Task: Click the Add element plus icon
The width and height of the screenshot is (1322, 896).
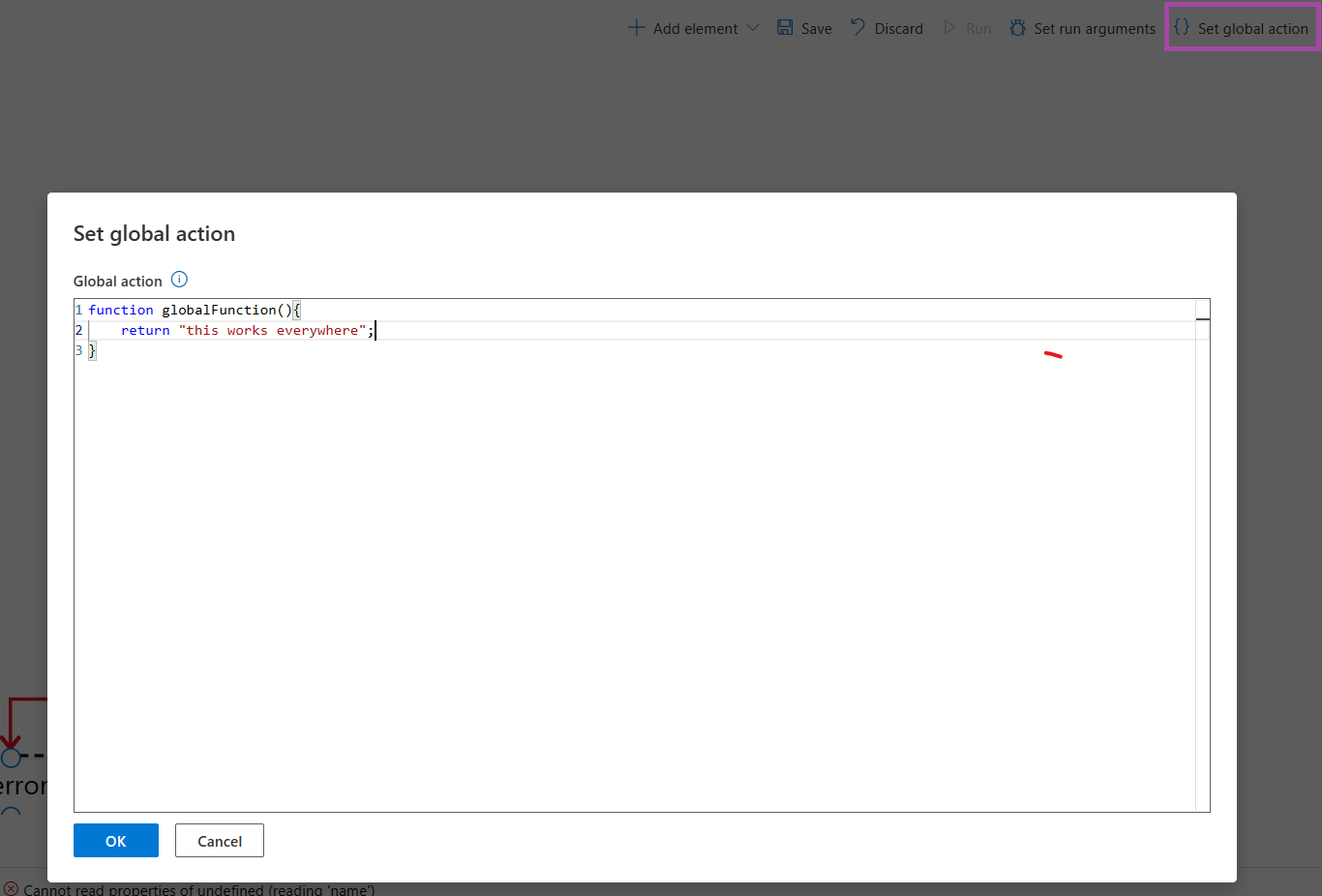Action: (637, 27)
